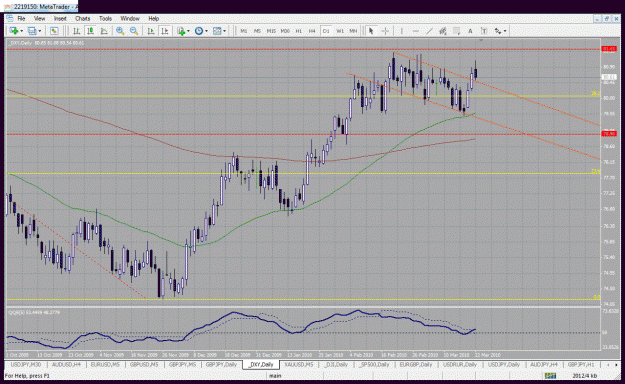Expand the Profiles dropdown arrow

tap(39, 31)
